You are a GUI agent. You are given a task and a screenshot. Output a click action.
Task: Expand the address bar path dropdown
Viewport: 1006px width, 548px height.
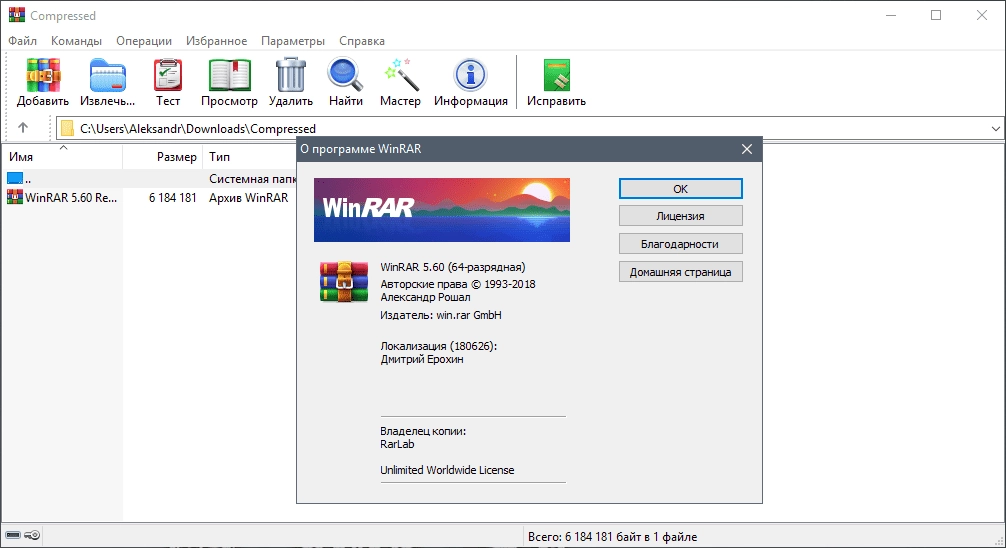[995, 128]
